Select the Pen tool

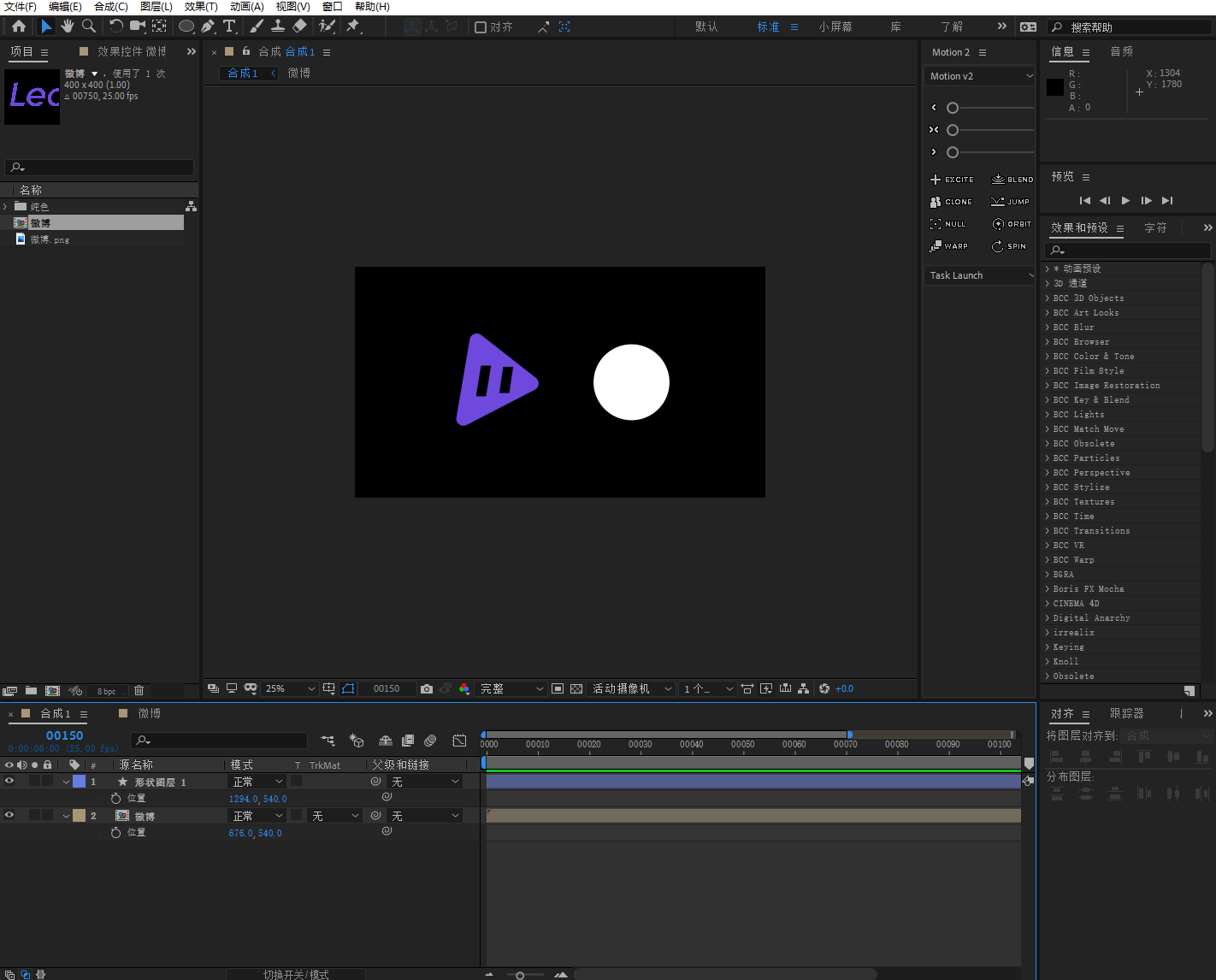(x=208, y=27)
